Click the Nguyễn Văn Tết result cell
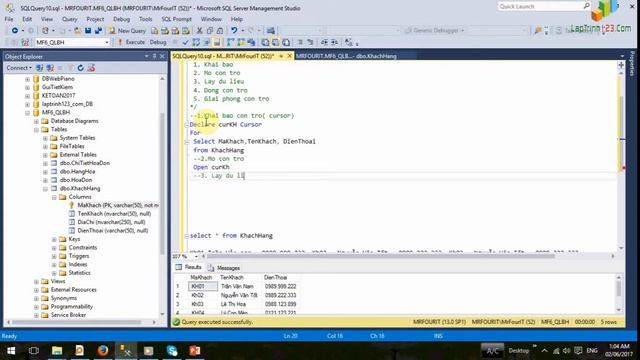 click(x=239, y=295)
